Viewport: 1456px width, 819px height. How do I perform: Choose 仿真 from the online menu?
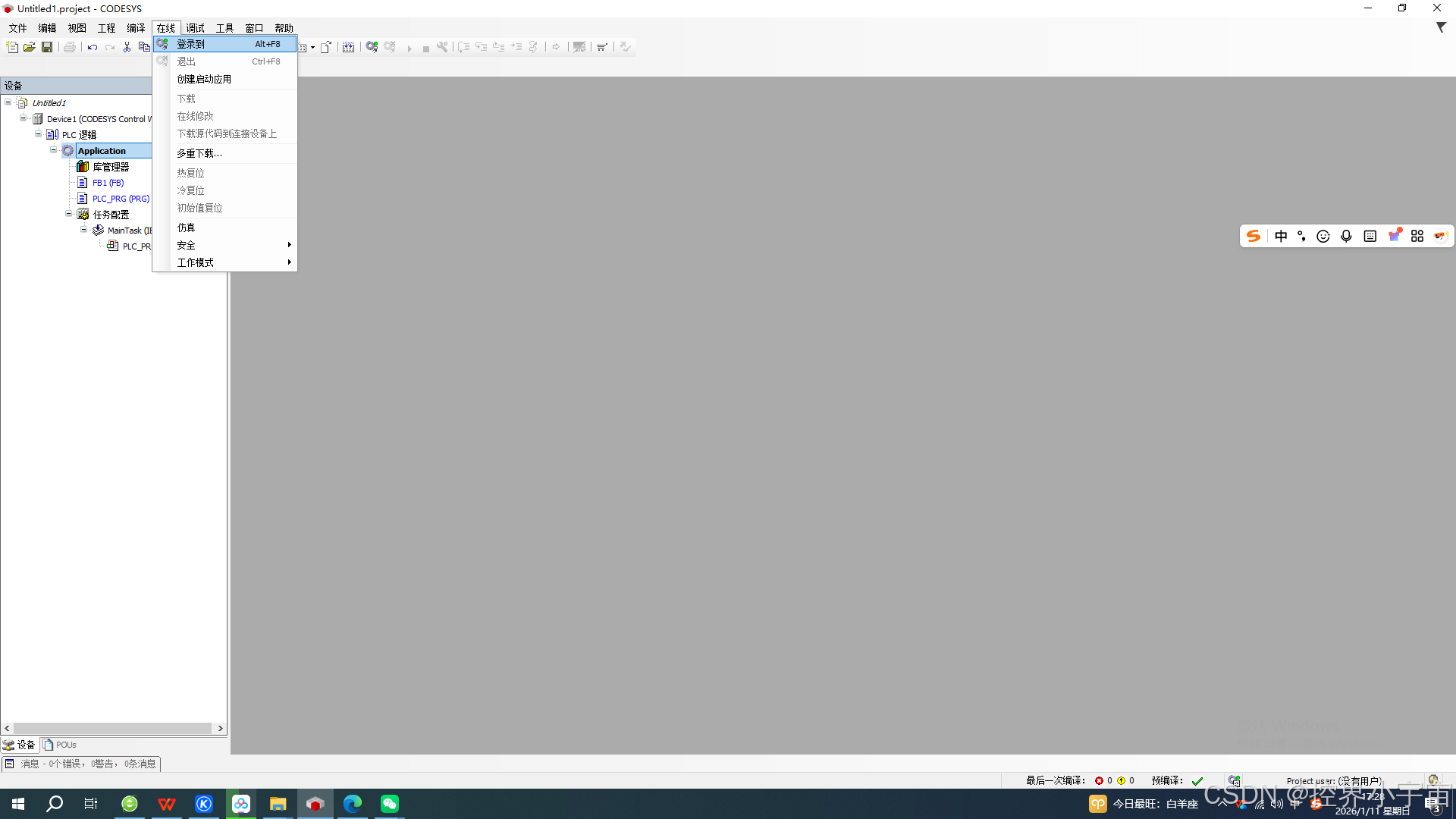[x=187, y=227]
